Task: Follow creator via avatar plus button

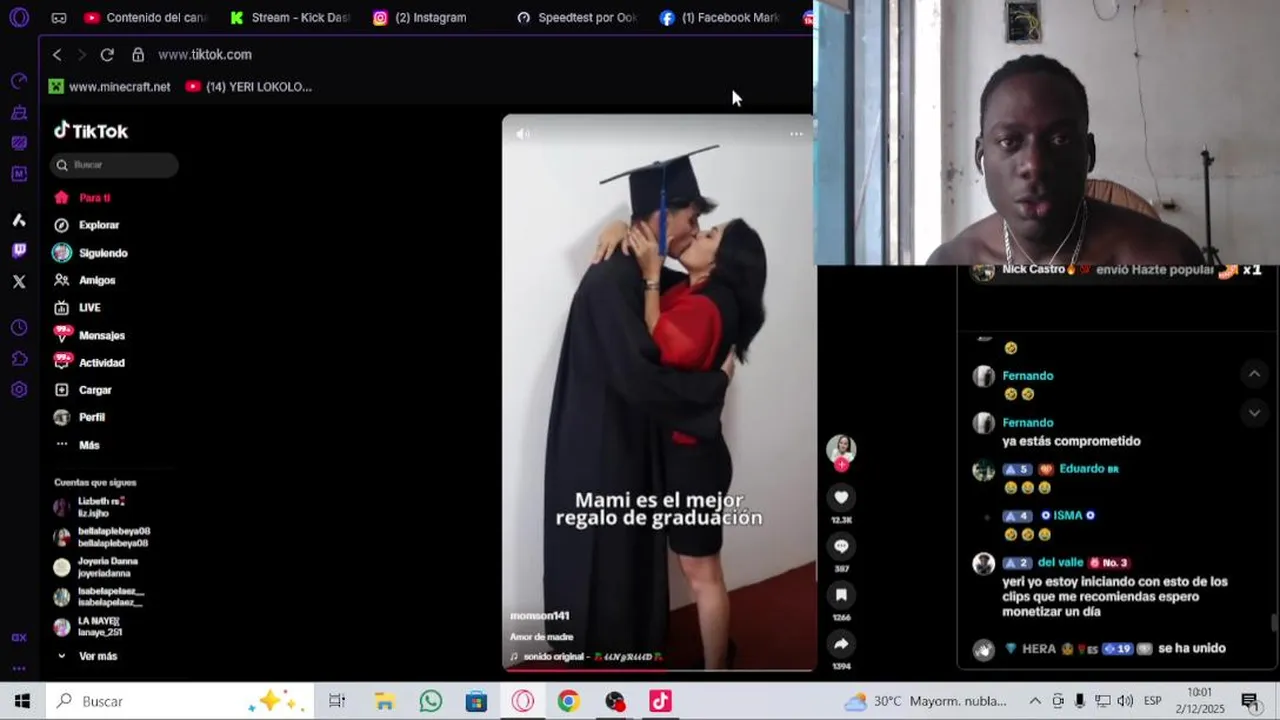Action: (841, 465)
